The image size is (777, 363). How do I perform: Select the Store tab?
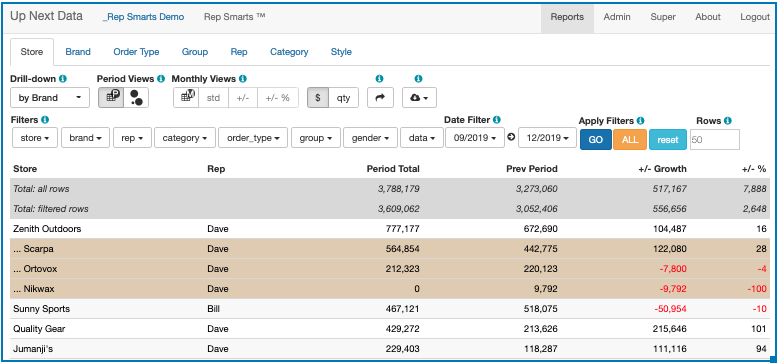[32, 52]
